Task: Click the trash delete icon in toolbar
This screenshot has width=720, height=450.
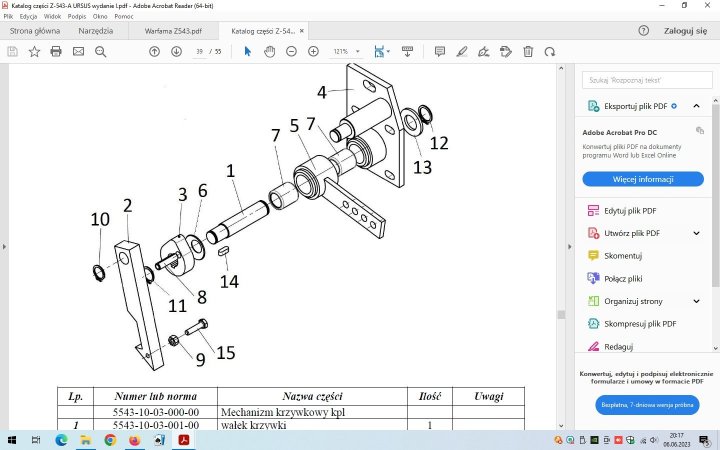Action: tap(527, 51)
